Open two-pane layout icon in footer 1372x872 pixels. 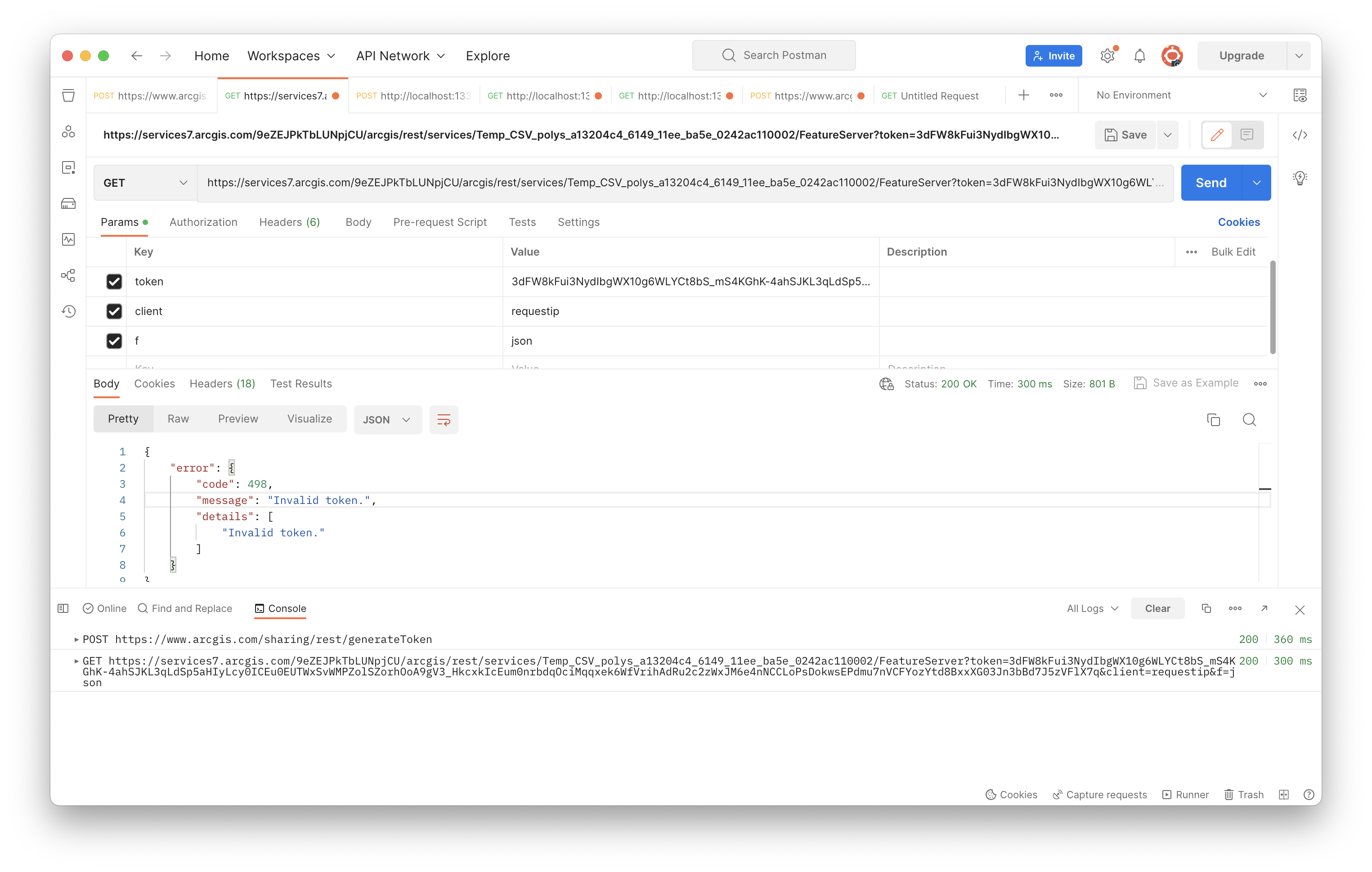(x=1284, y=795)
